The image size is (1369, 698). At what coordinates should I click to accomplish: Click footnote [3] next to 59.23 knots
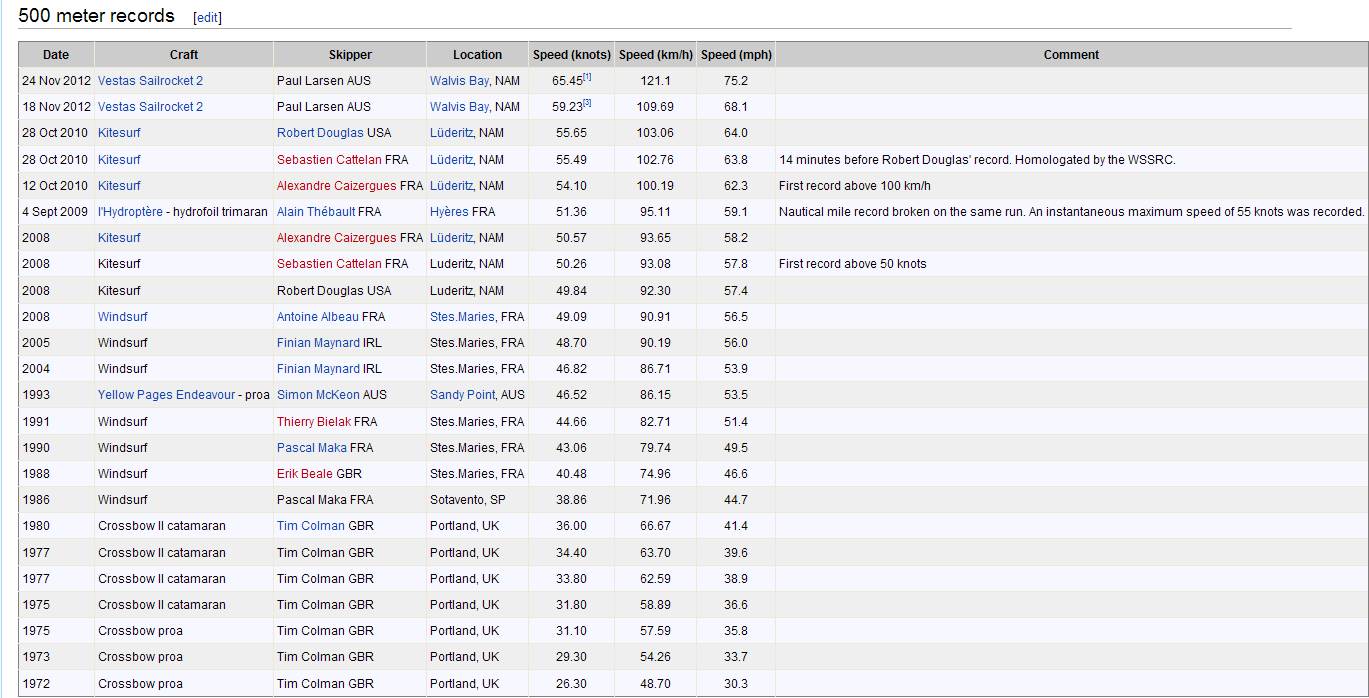click(588, 103)
